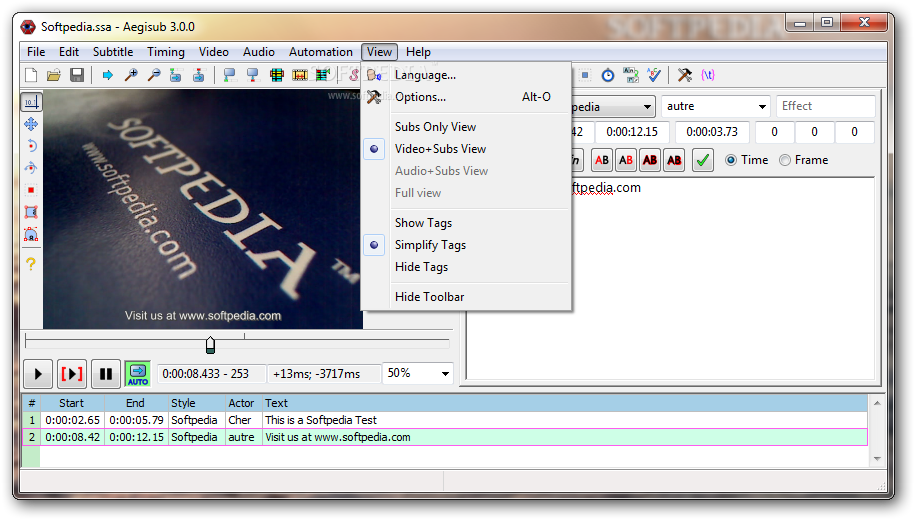This screenshot has height=520, width=915.
Task: Select visible subtitles icon
Action: click(277, 75)
